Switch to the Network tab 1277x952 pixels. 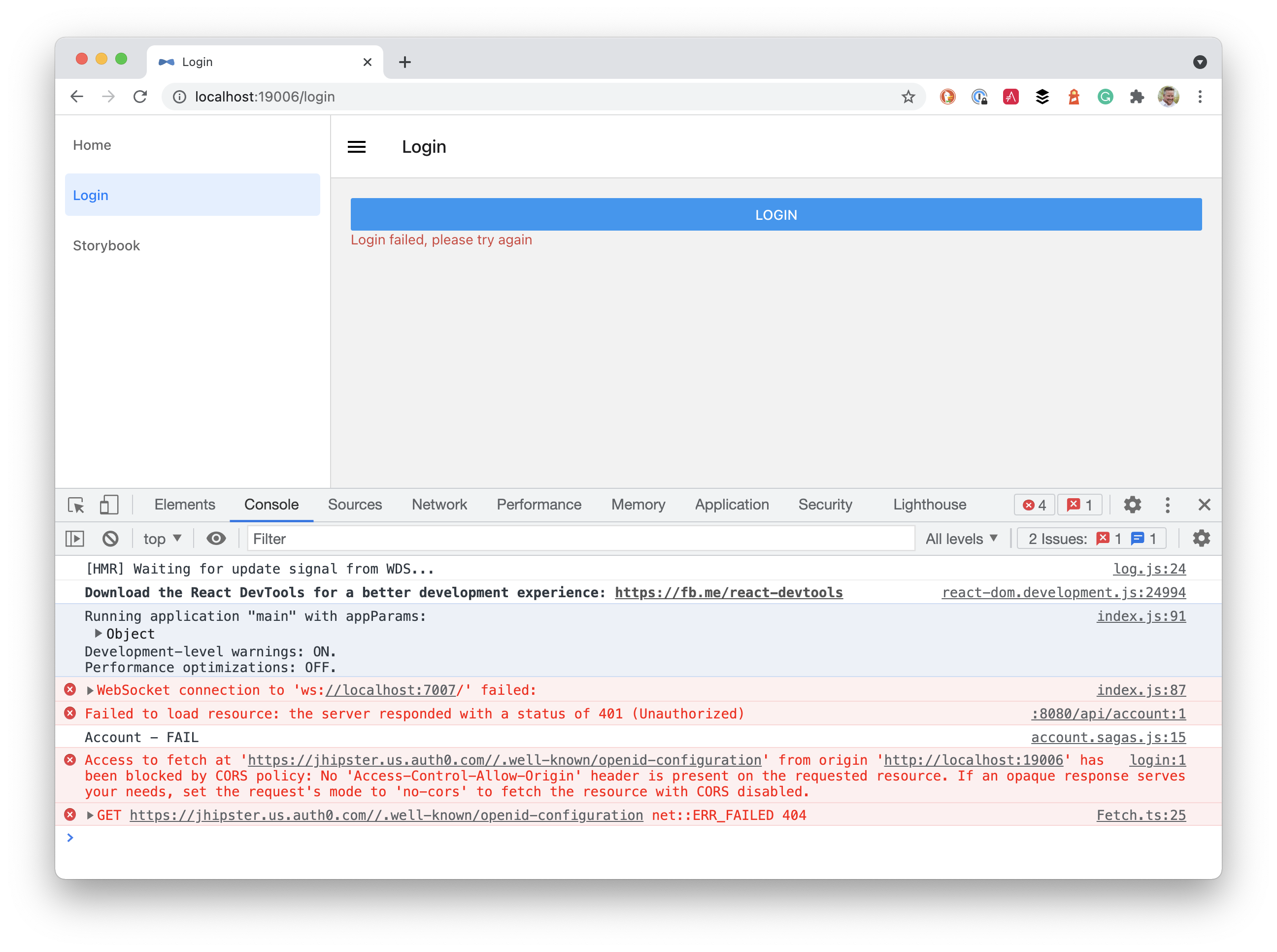439,505
